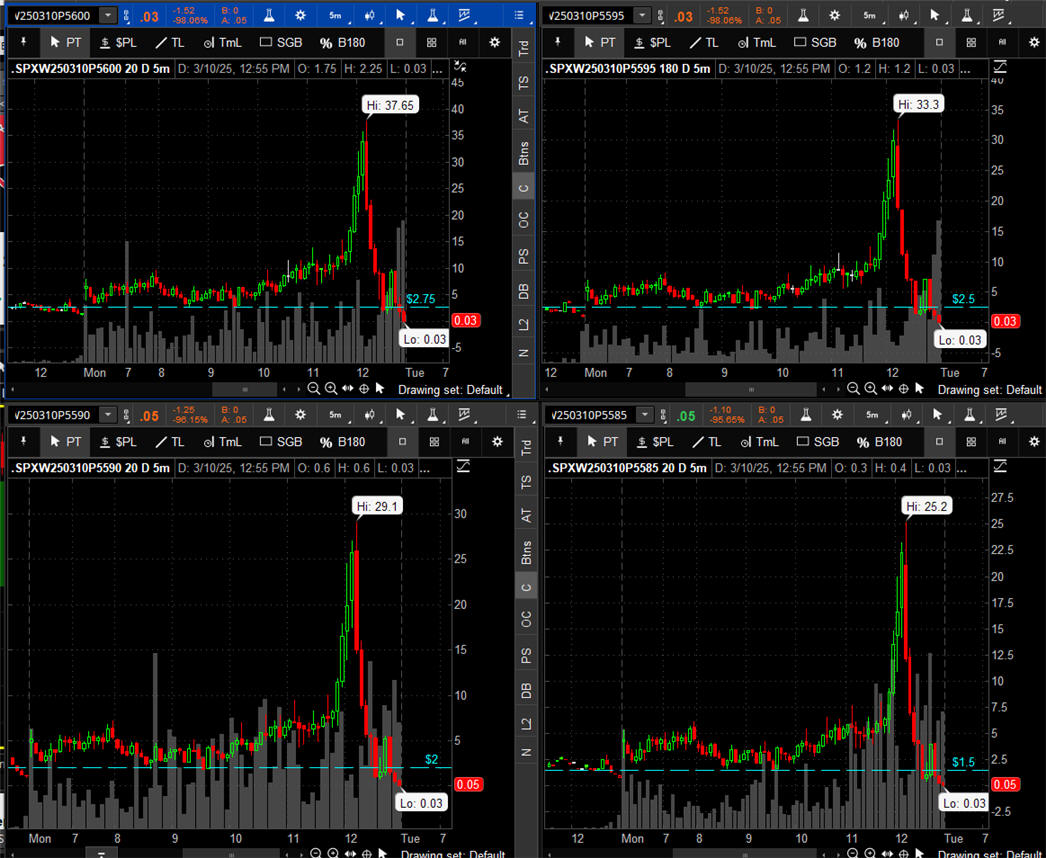
Task: Click crosshair pan icon under P5600 chart
Action: coord(364,389)
